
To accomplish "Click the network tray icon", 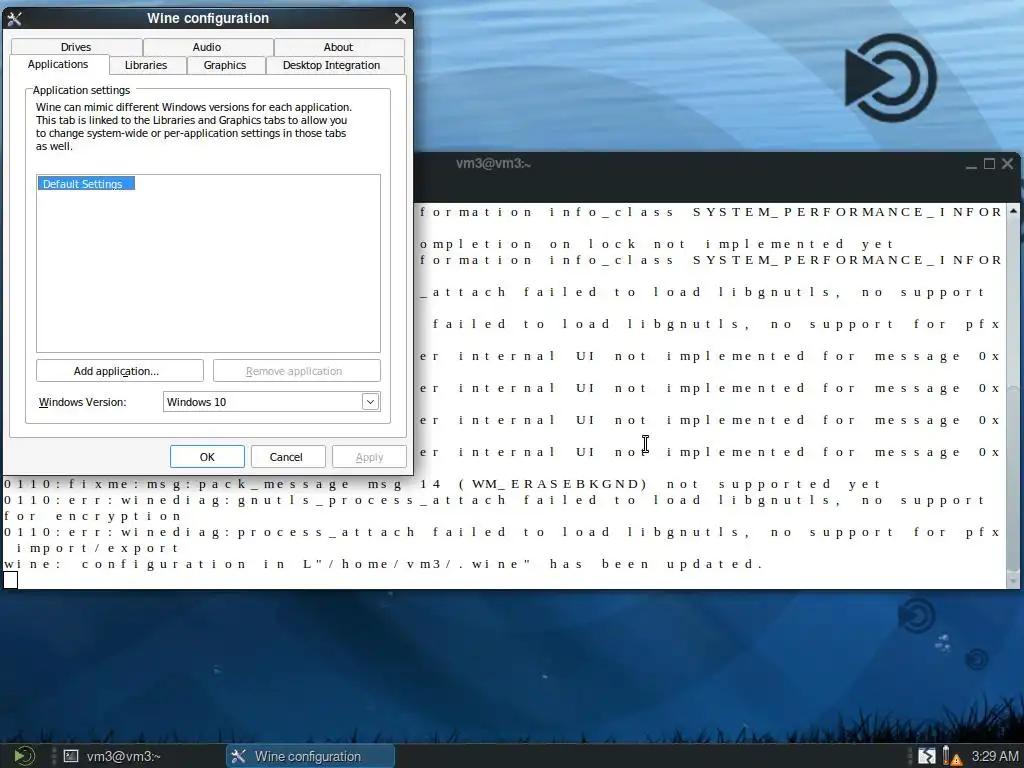I will (x=926, y=756).
